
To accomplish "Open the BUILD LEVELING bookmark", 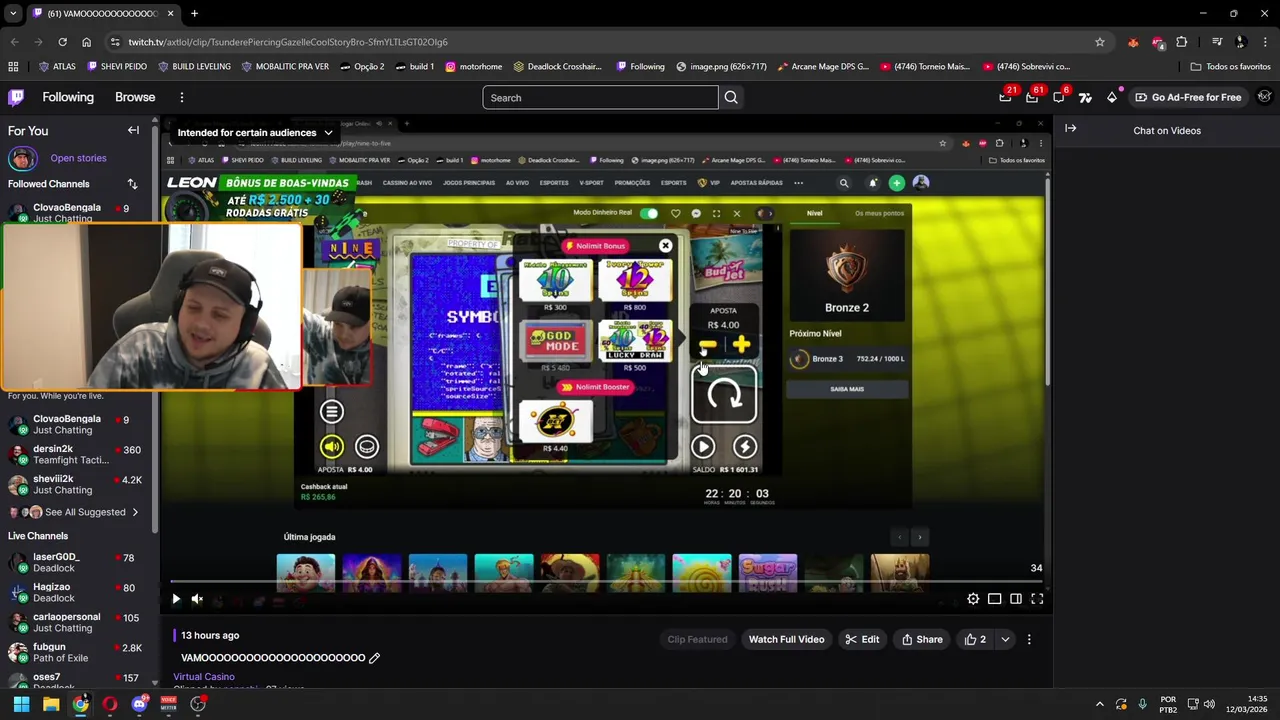I will coord(194,66).
